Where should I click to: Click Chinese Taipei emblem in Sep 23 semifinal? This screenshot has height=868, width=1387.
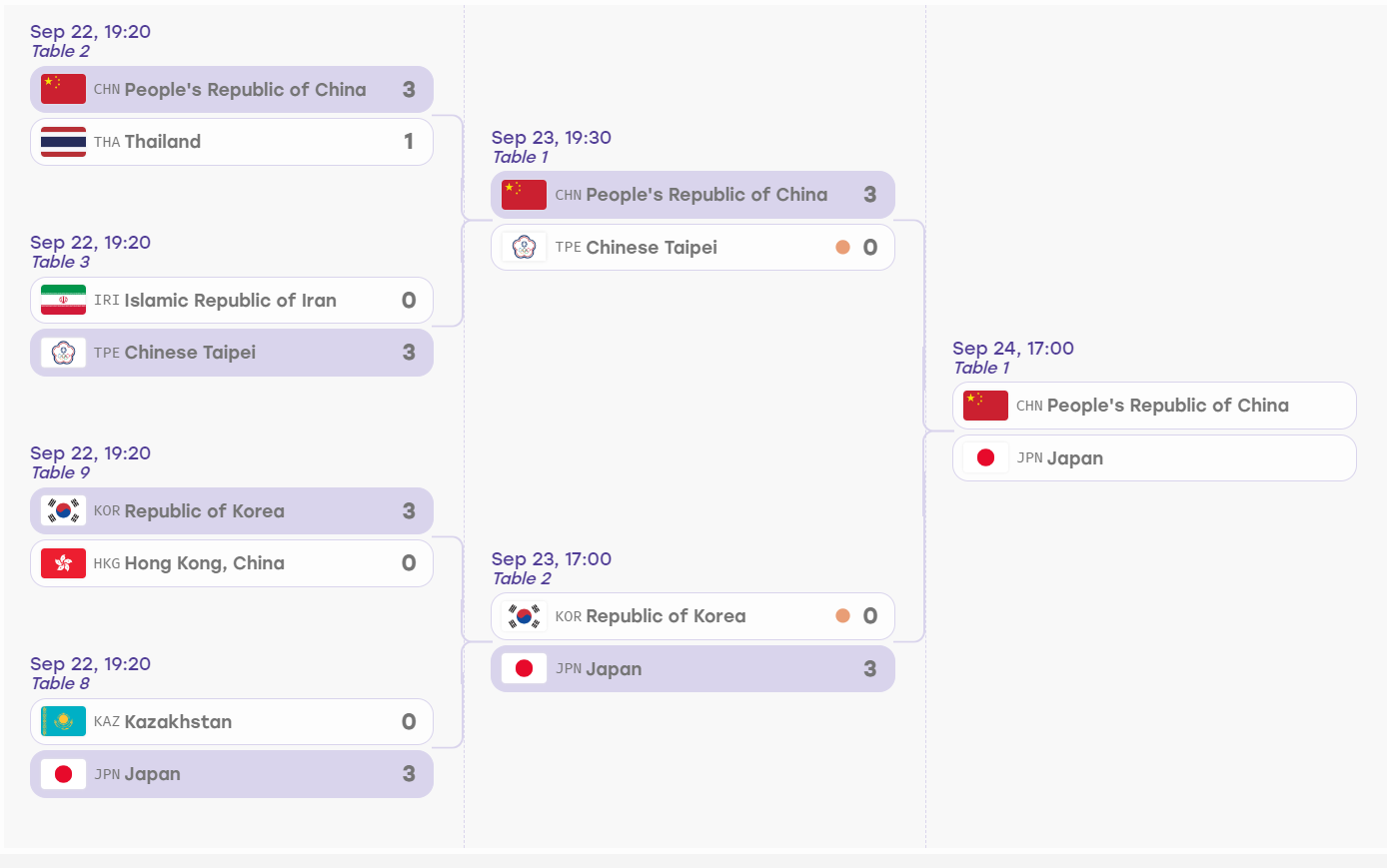pyautogui.click(x=525, y=247)
